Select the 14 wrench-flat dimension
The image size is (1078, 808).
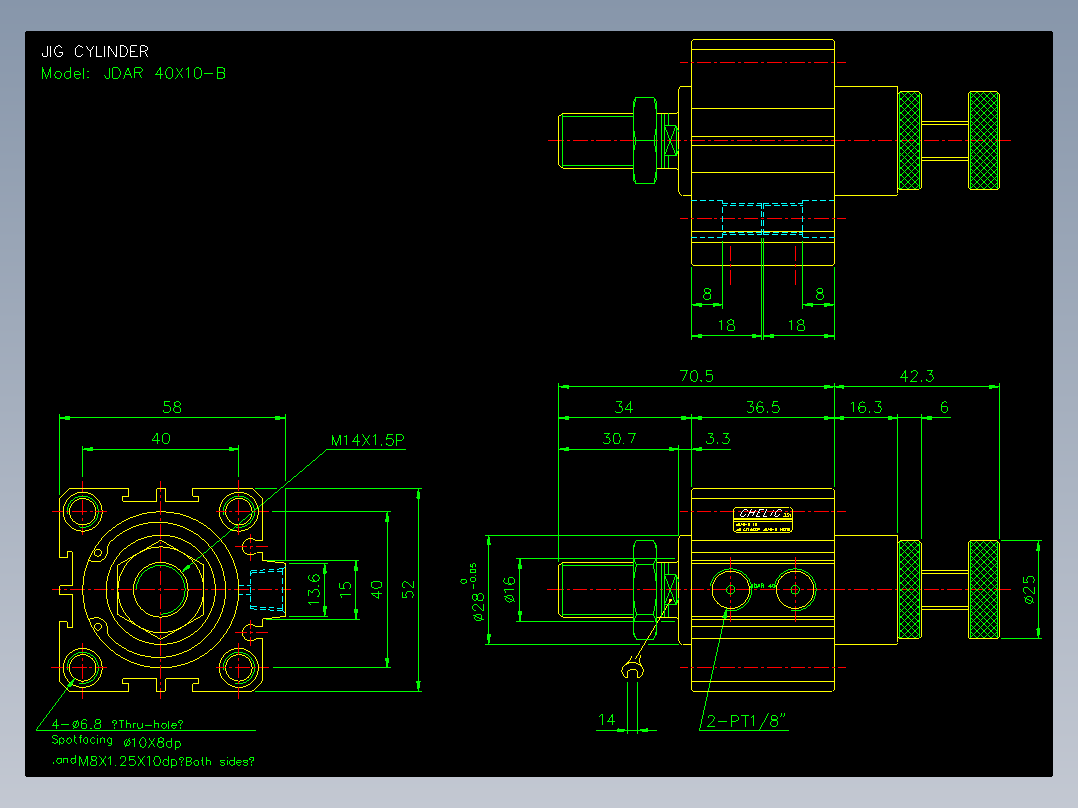[x=606, y=719]
